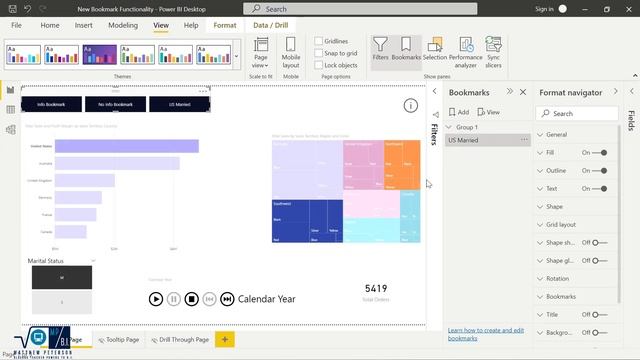This screenshot has width=640, height=360.
Task: Turn off the Fill toggle
Action: tap(600, 153)
